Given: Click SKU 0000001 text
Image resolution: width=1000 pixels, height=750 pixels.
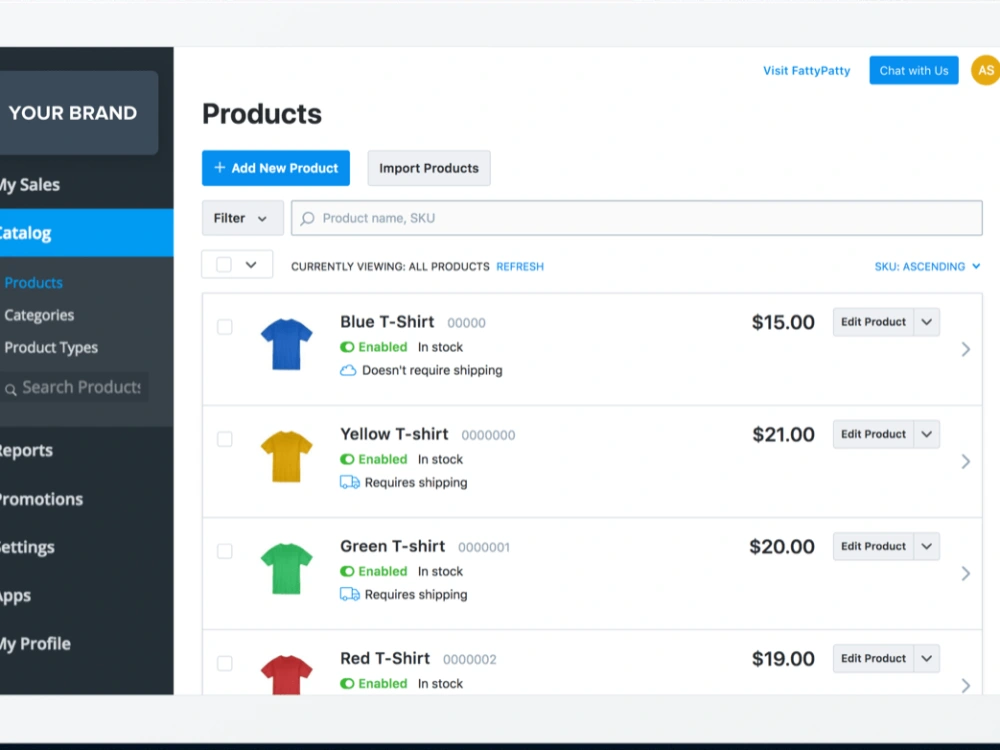Looking at the screenshot, I should point(483,547).
